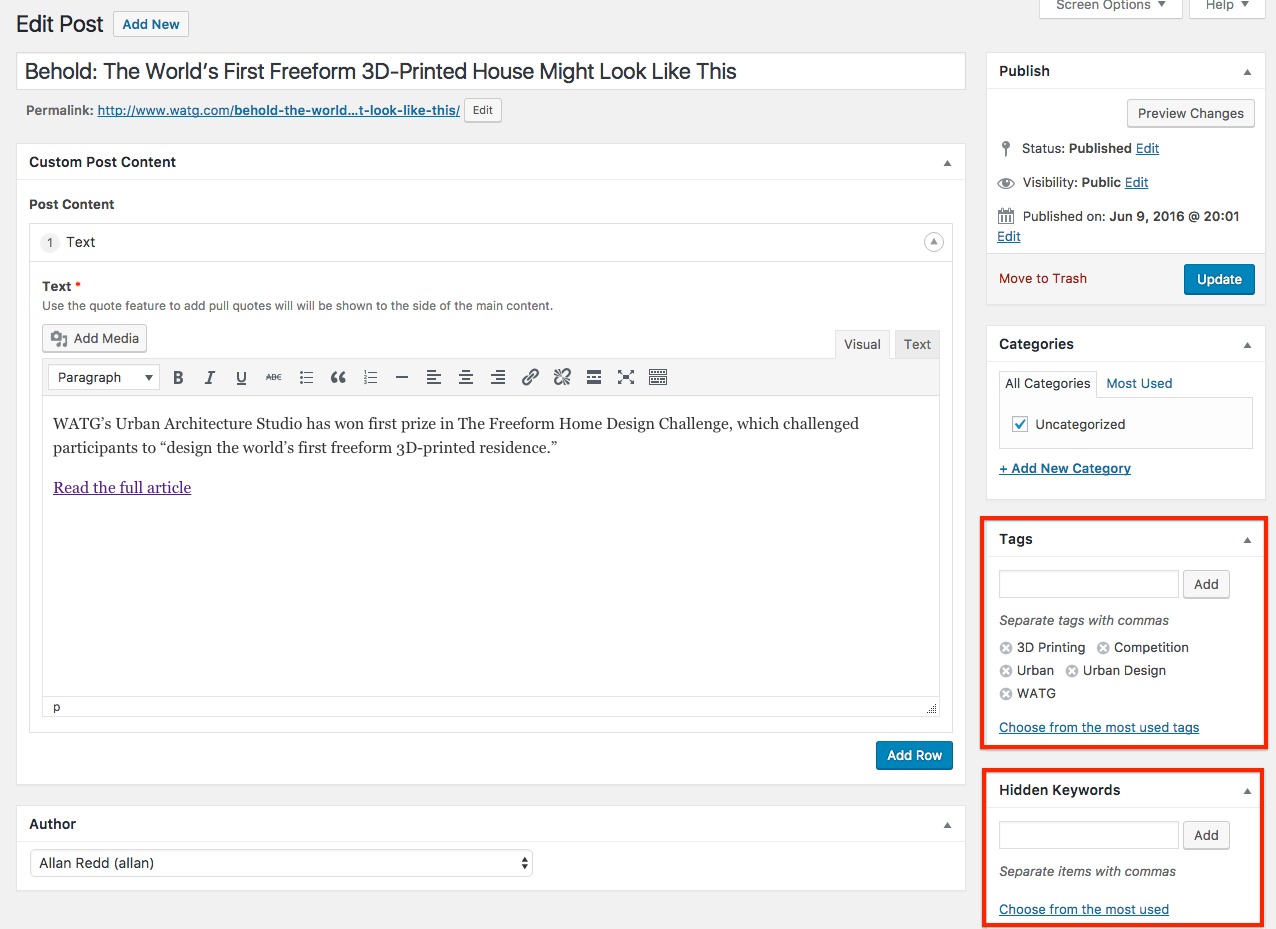Open the Paragraph format dropdown
Viewport: 1276px width, 929px height.
pyautogui.click(x=104, y=377)
